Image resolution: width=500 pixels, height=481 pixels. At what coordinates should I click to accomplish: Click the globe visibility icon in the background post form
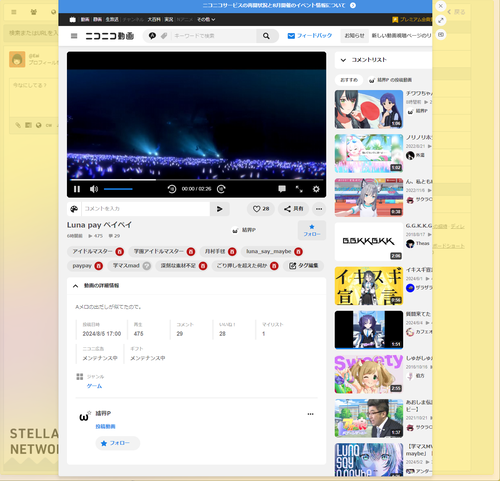coord(39,125)
